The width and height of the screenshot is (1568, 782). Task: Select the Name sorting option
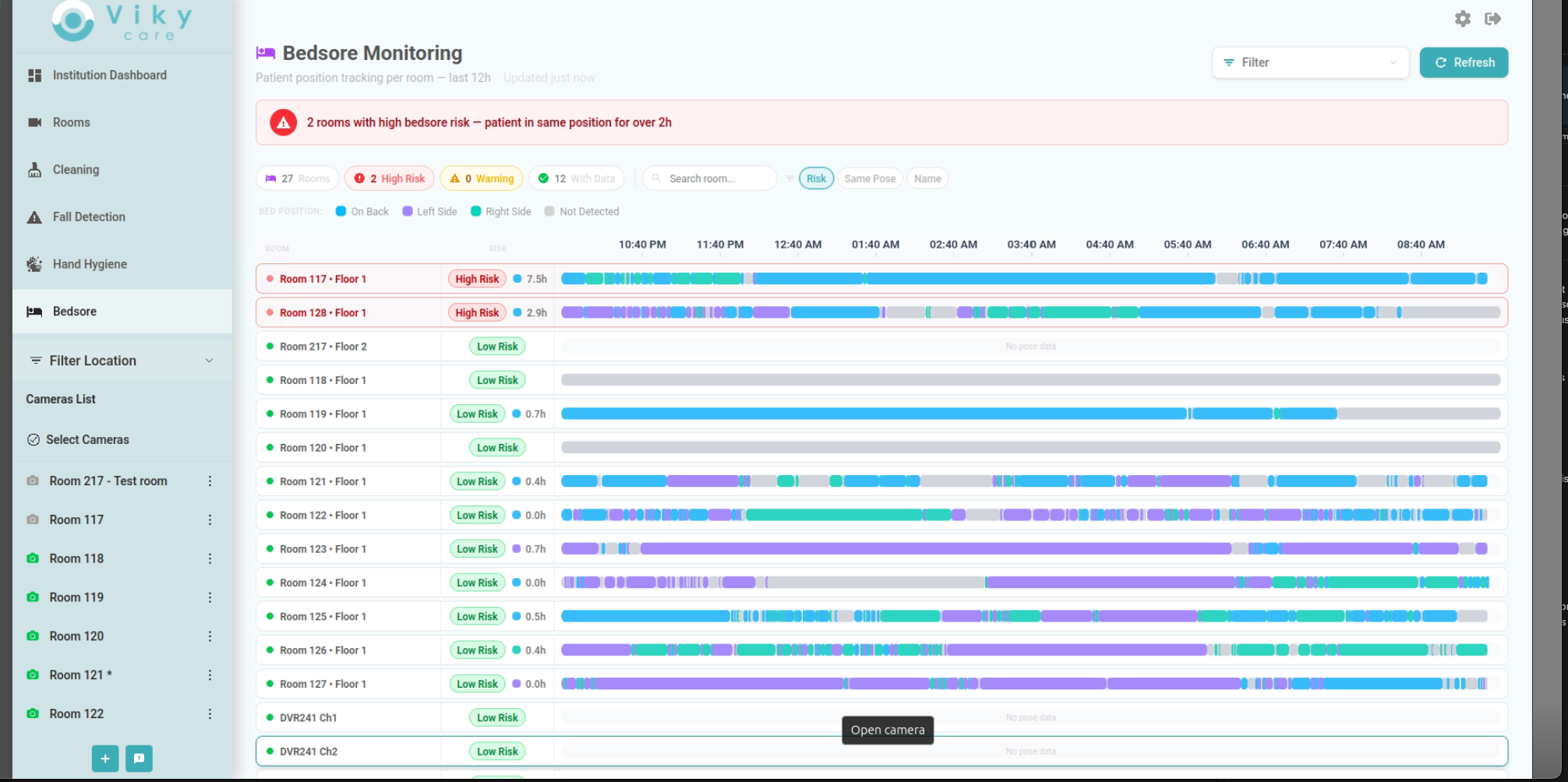click(927, 178)
